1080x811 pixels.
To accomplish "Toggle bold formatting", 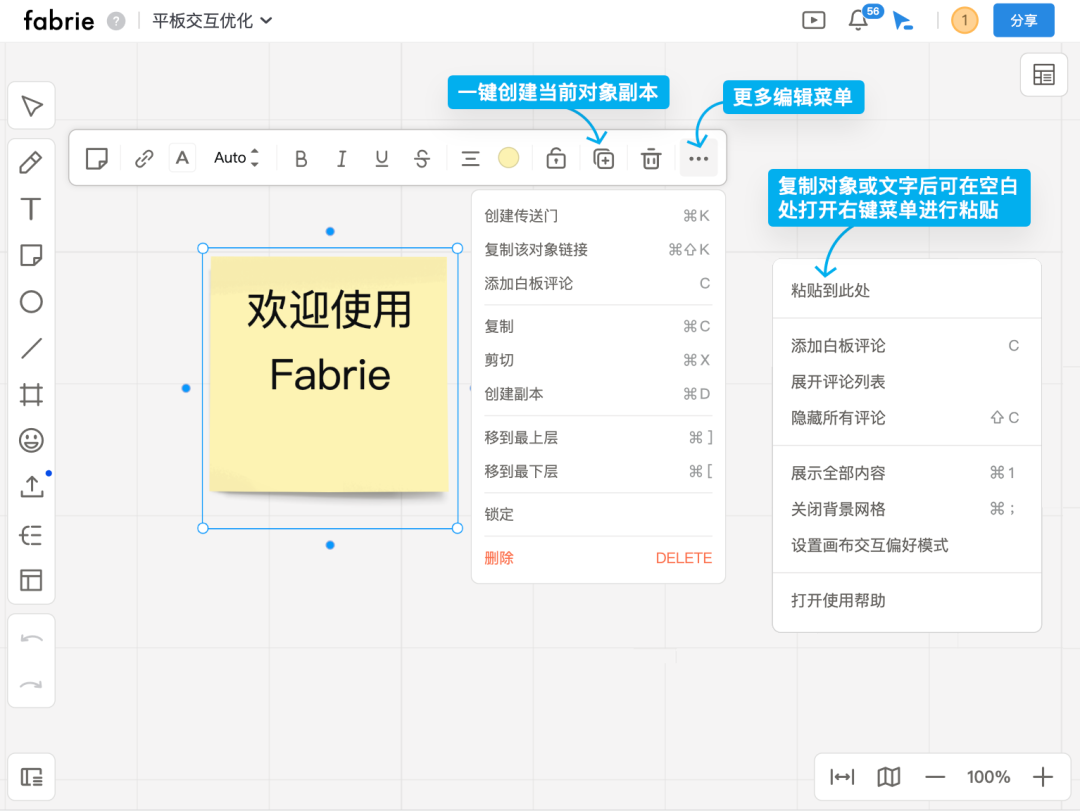I will click(x=301, y=159).
